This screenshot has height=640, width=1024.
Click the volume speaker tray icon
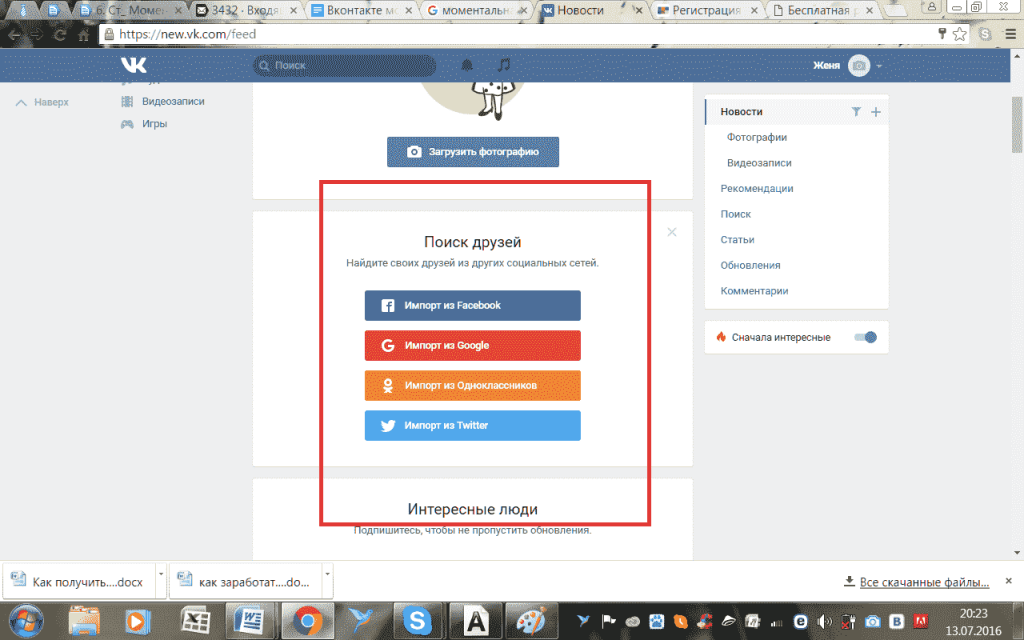coord(825,622)
